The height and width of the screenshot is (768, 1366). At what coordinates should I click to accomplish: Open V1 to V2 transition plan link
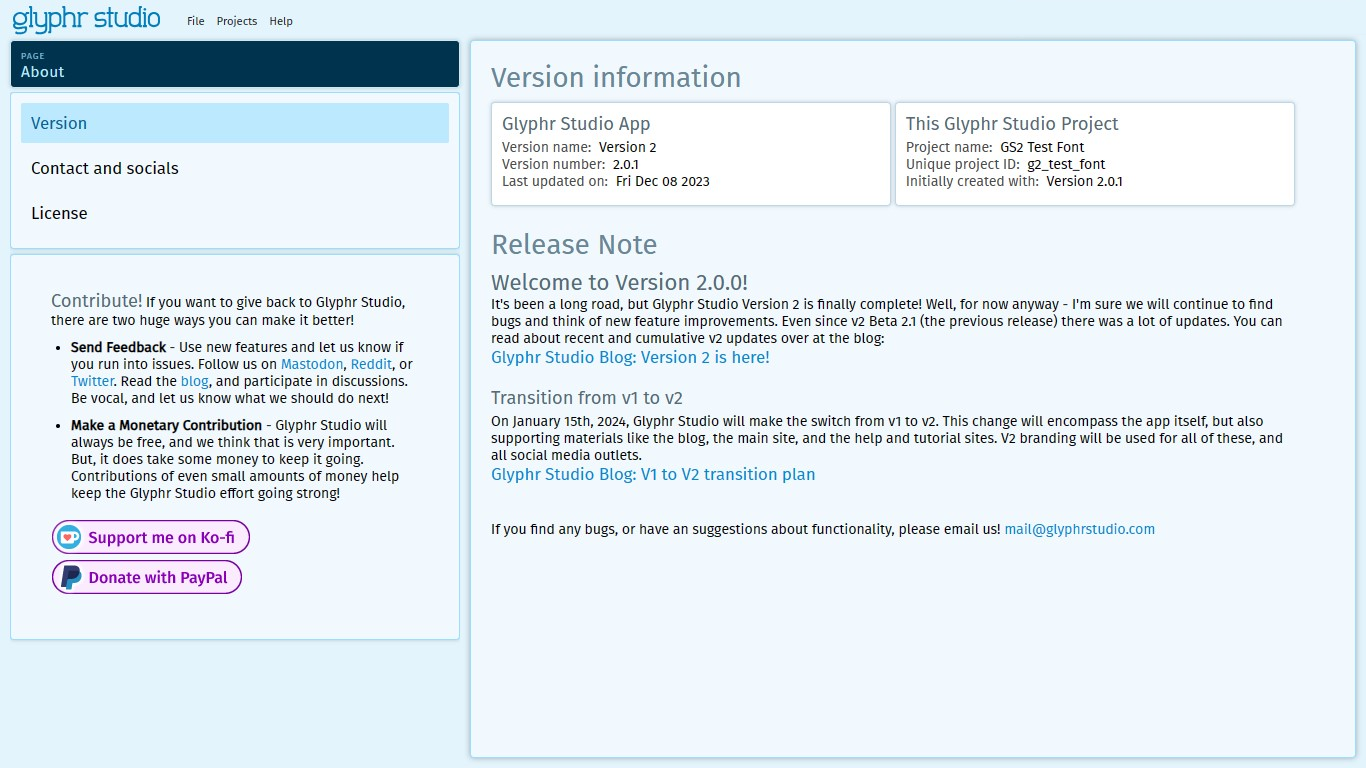coord(653,474)
